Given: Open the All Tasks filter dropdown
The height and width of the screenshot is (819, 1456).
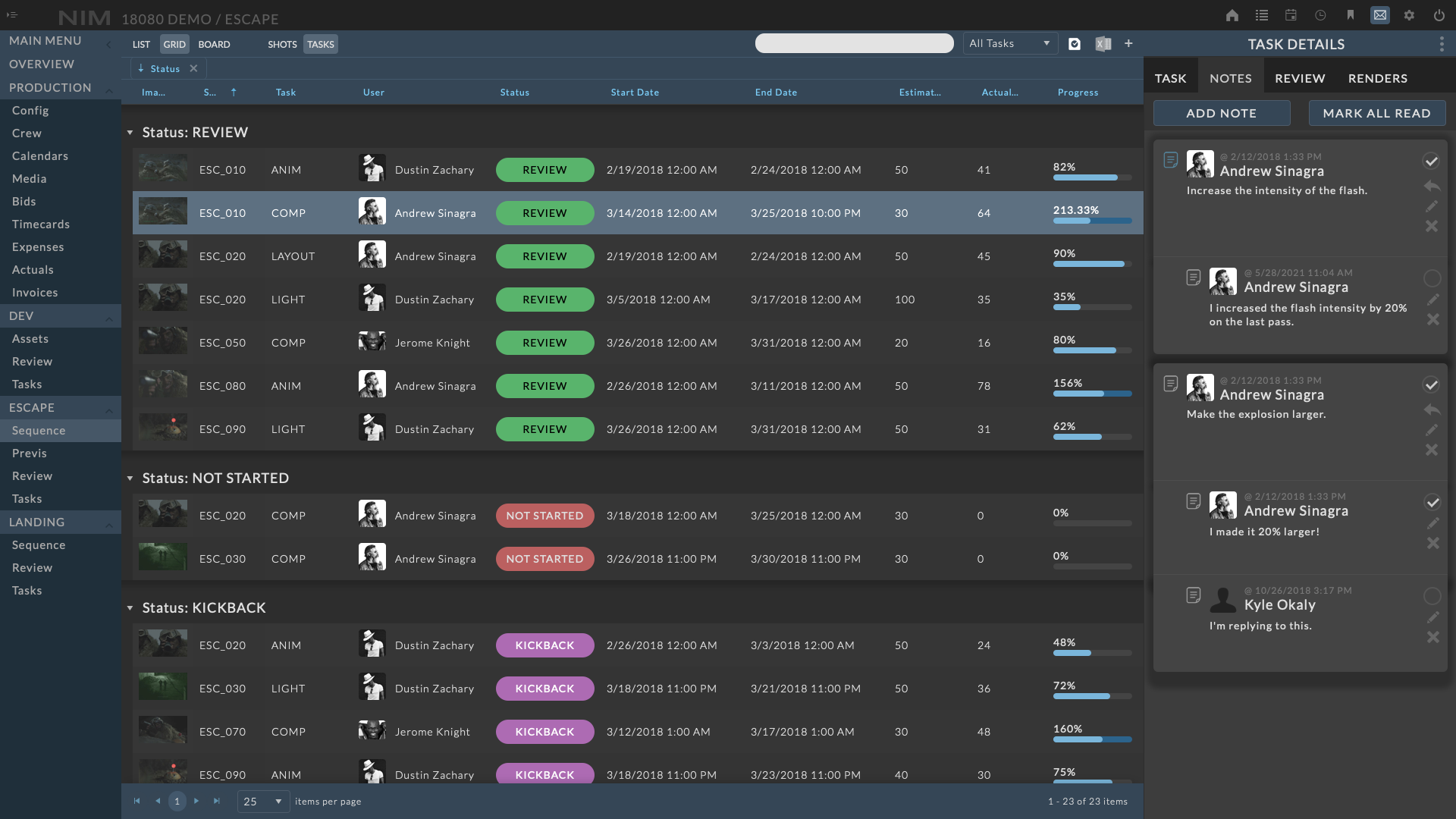Looking at the screenshot, I should coord(1010,44).
